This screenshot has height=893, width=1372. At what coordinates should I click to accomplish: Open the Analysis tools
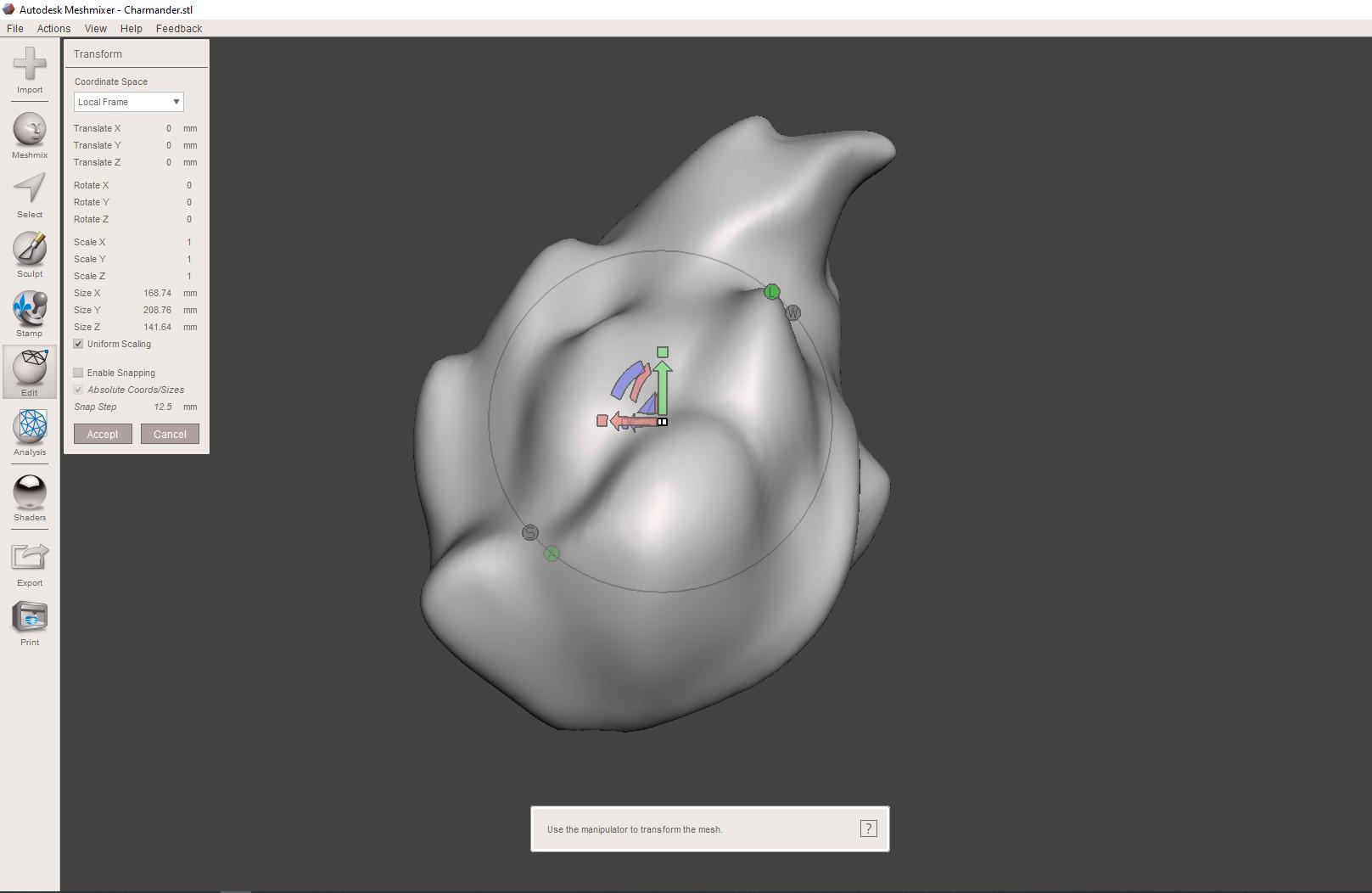point(30,432)
